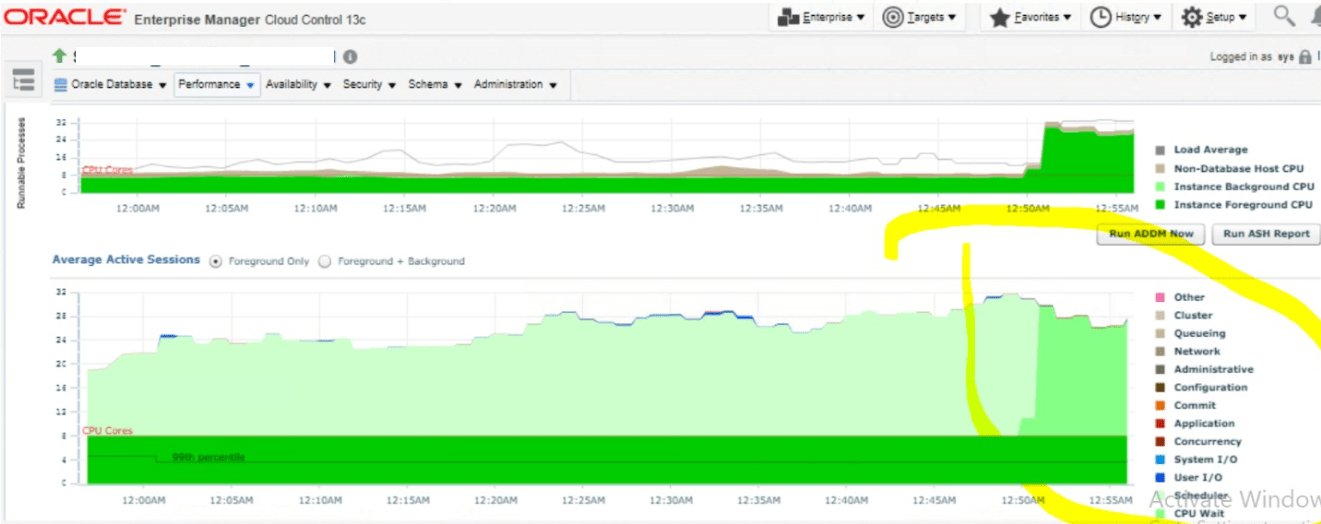Click the green up-status arrow icon
The height and width of the screenshot is (524, 1321).
59,56
